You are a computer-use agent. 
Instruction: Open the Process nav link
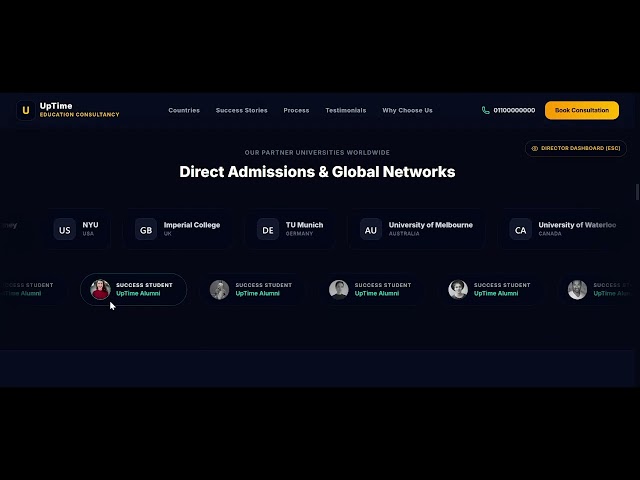(x=296, y=110)
